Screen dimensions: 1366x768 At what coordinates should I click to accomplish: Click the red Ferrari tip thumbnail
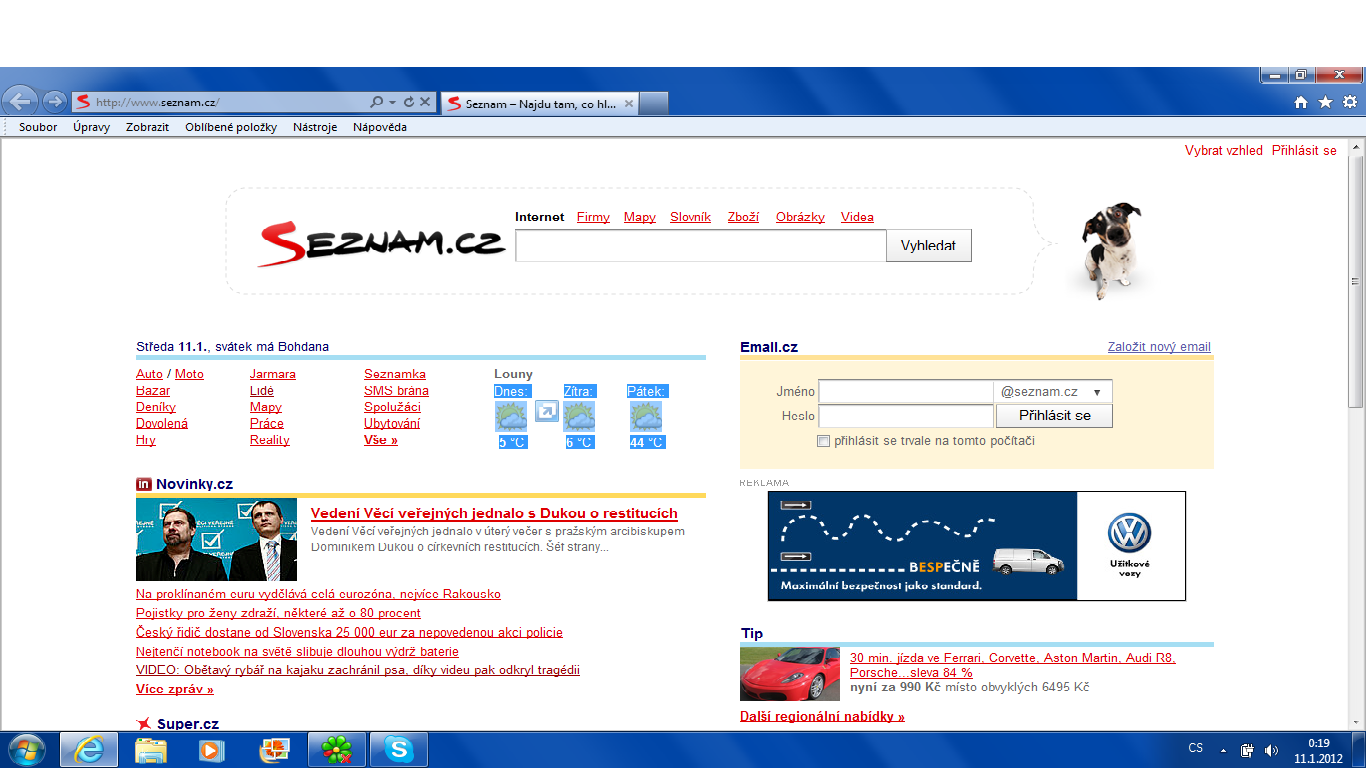point(790,674)
